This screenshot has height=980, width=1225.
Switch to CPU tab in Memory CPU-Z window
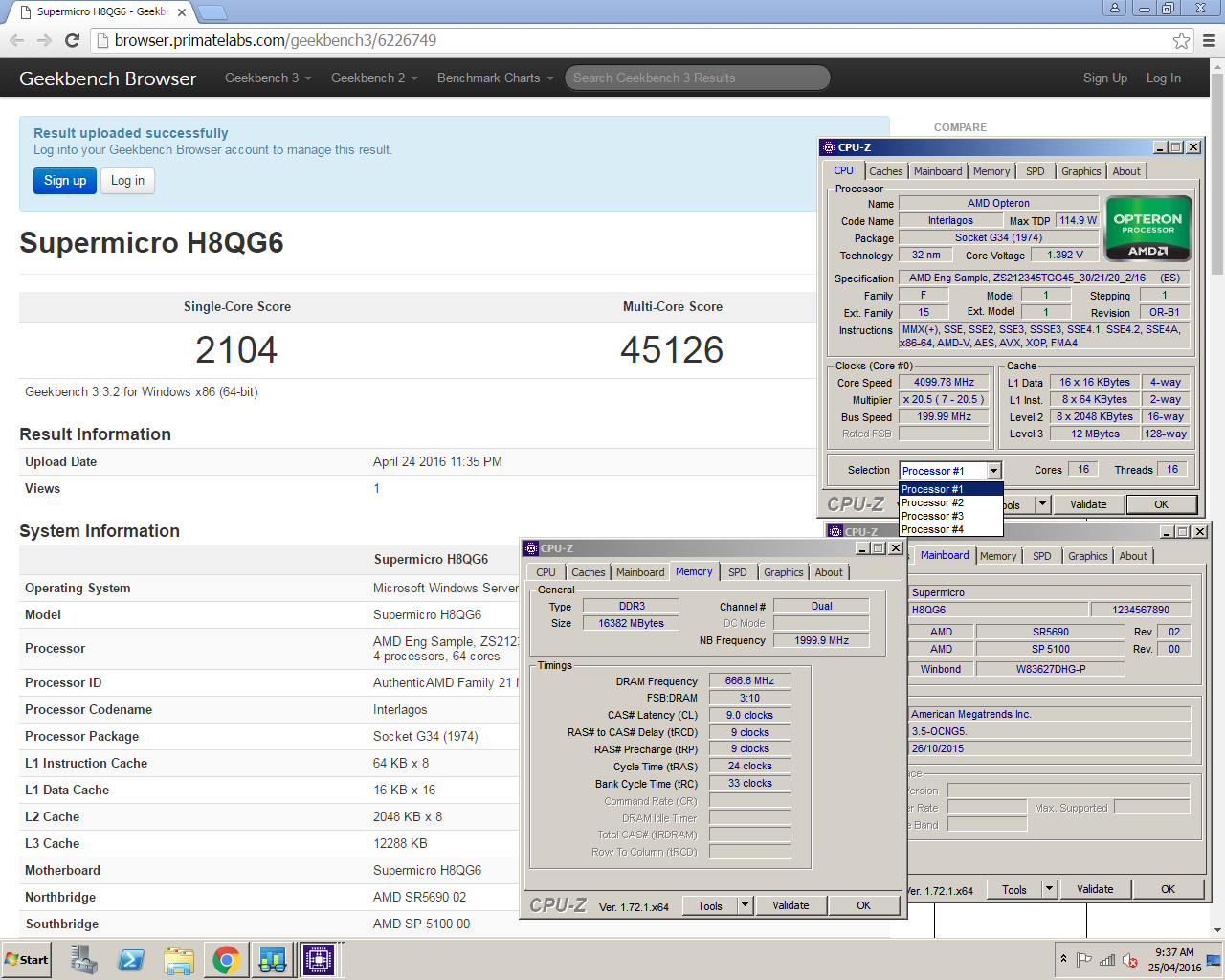click(x=546, y=572)
